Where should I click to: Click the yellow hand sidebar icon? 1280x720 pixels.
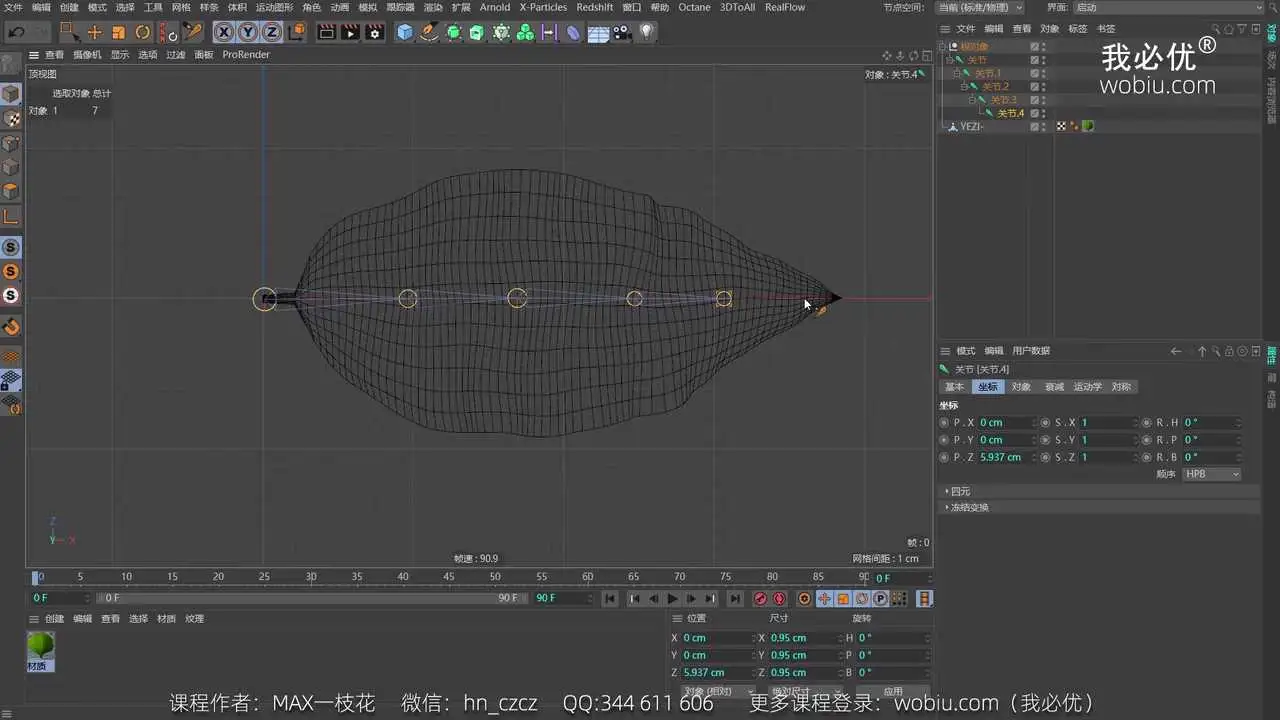(x=11, y=326)
